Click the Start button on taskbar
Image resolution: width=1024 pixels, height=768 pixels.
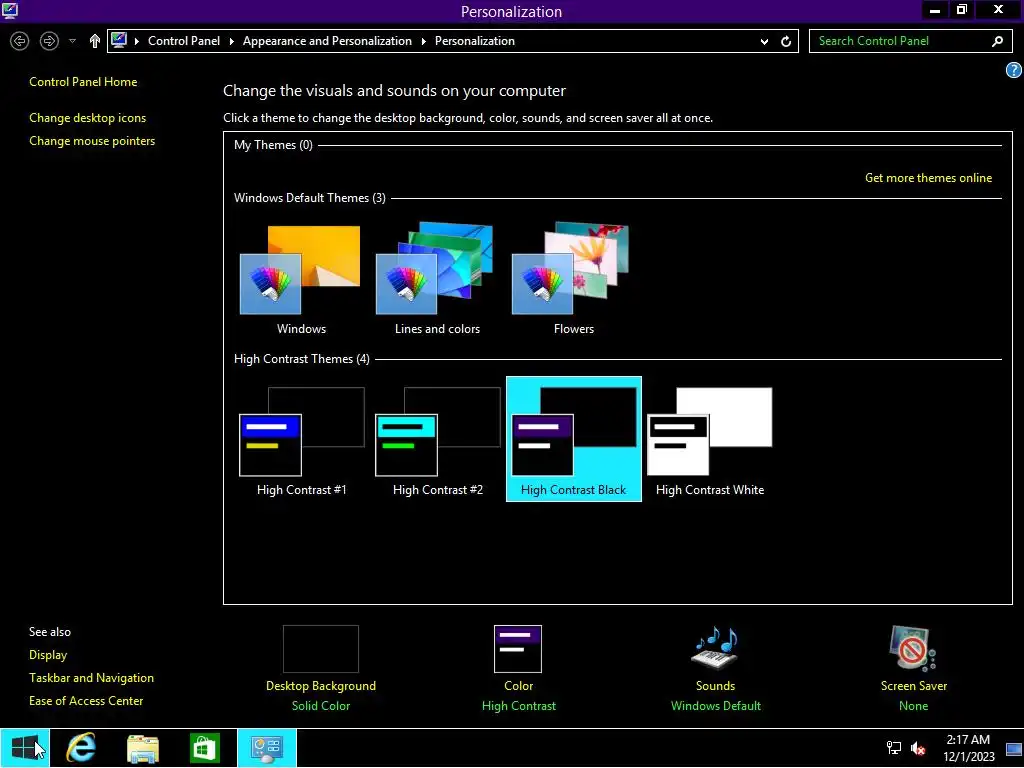point(25,748)
